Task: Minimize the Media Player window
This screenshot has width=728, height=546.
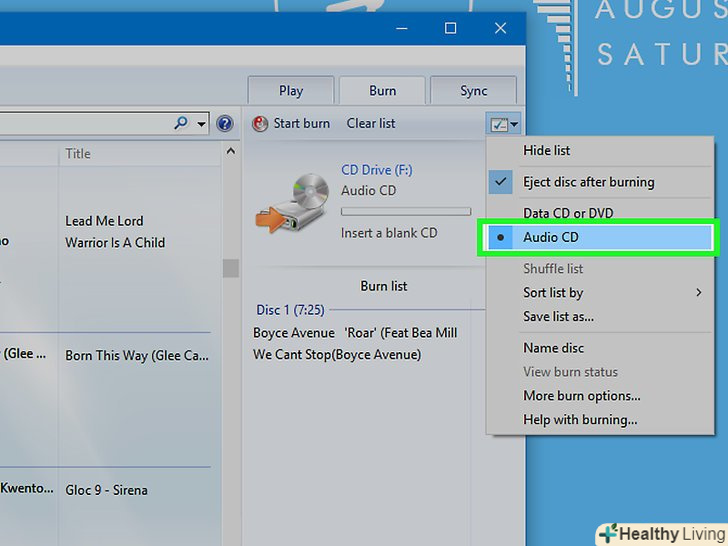Action: pos(402,28)
